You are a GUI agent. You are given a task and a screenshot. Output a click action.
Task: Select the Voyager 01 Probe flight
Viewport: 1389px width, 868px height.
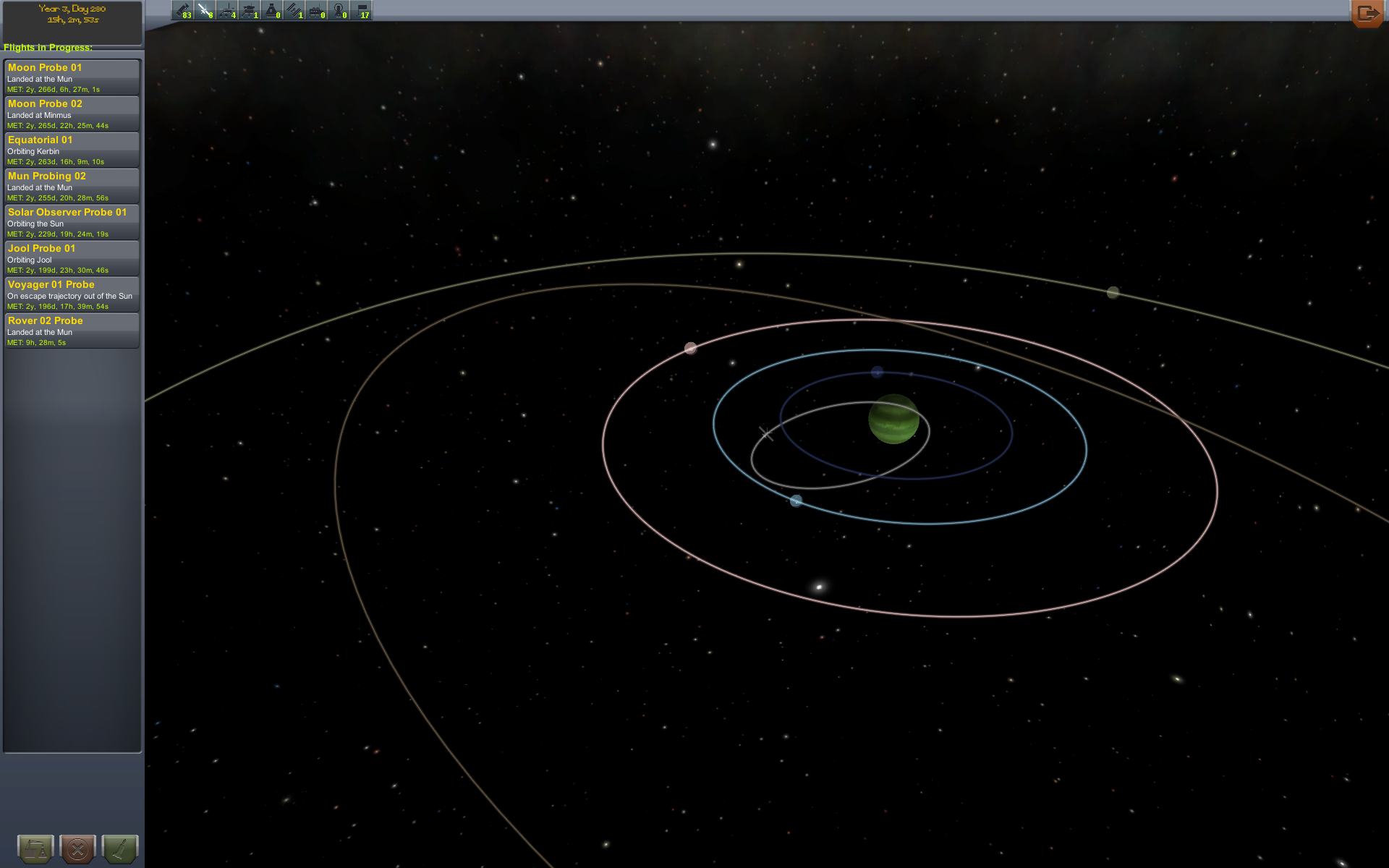[72, 294]
